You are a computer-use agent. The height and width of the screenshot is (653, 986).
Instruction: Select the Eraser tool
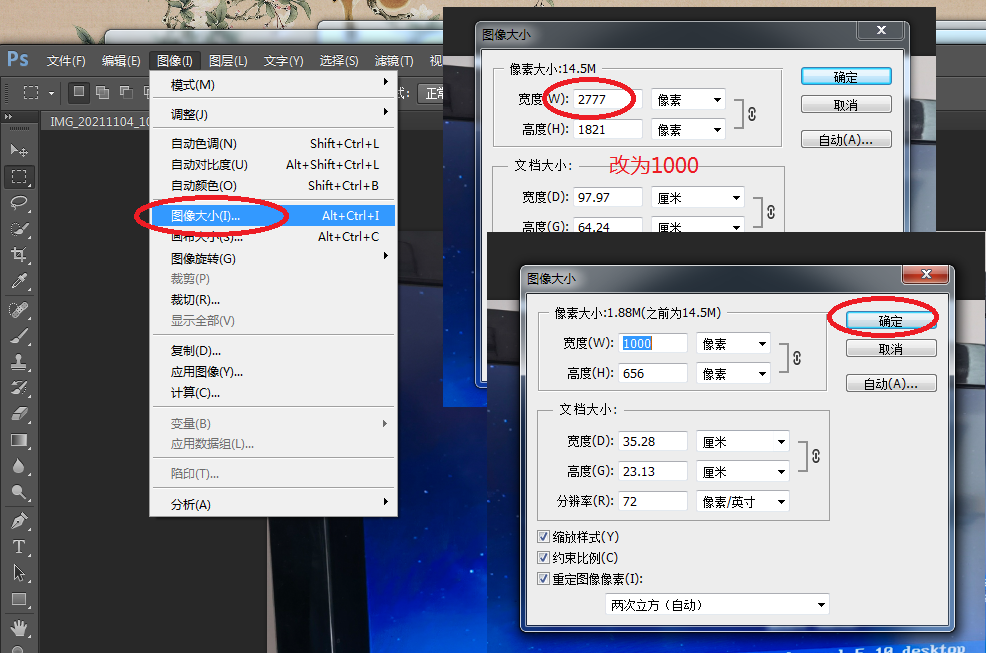point(19,414)
